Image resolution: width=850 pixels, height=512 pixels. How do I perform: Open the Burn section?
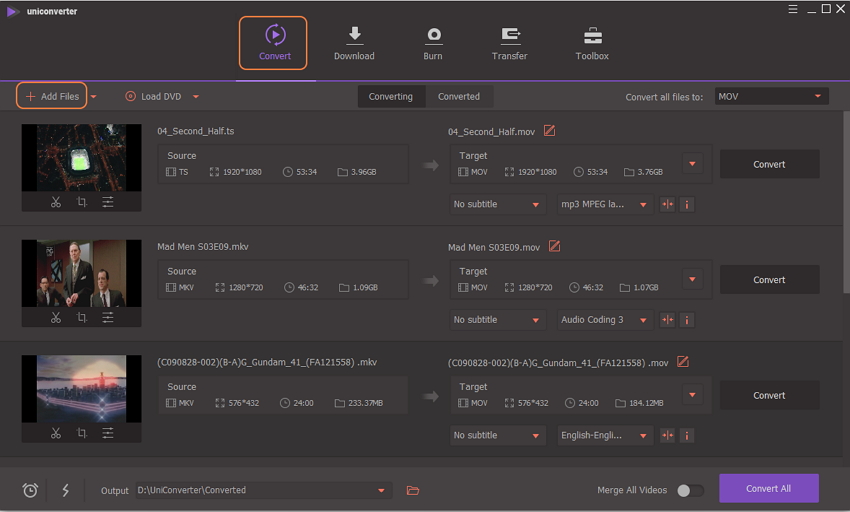click(433, 43)
